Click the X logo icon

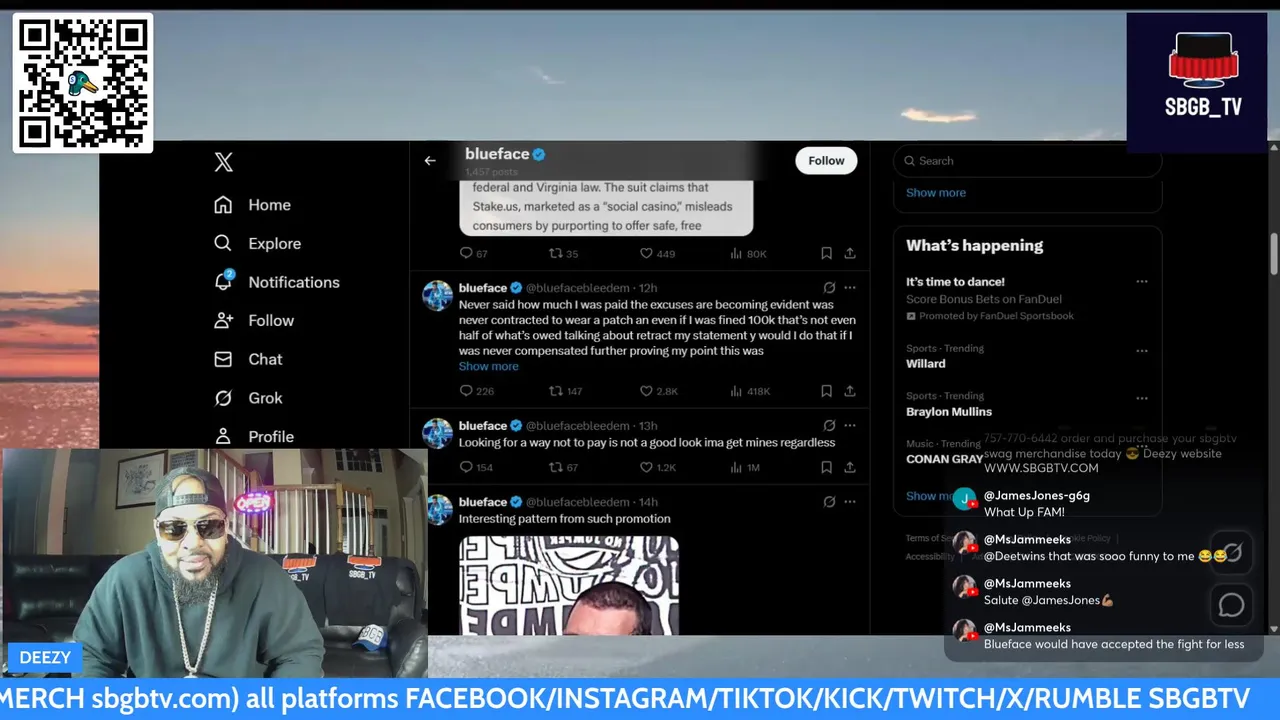[x=224, y=162]
